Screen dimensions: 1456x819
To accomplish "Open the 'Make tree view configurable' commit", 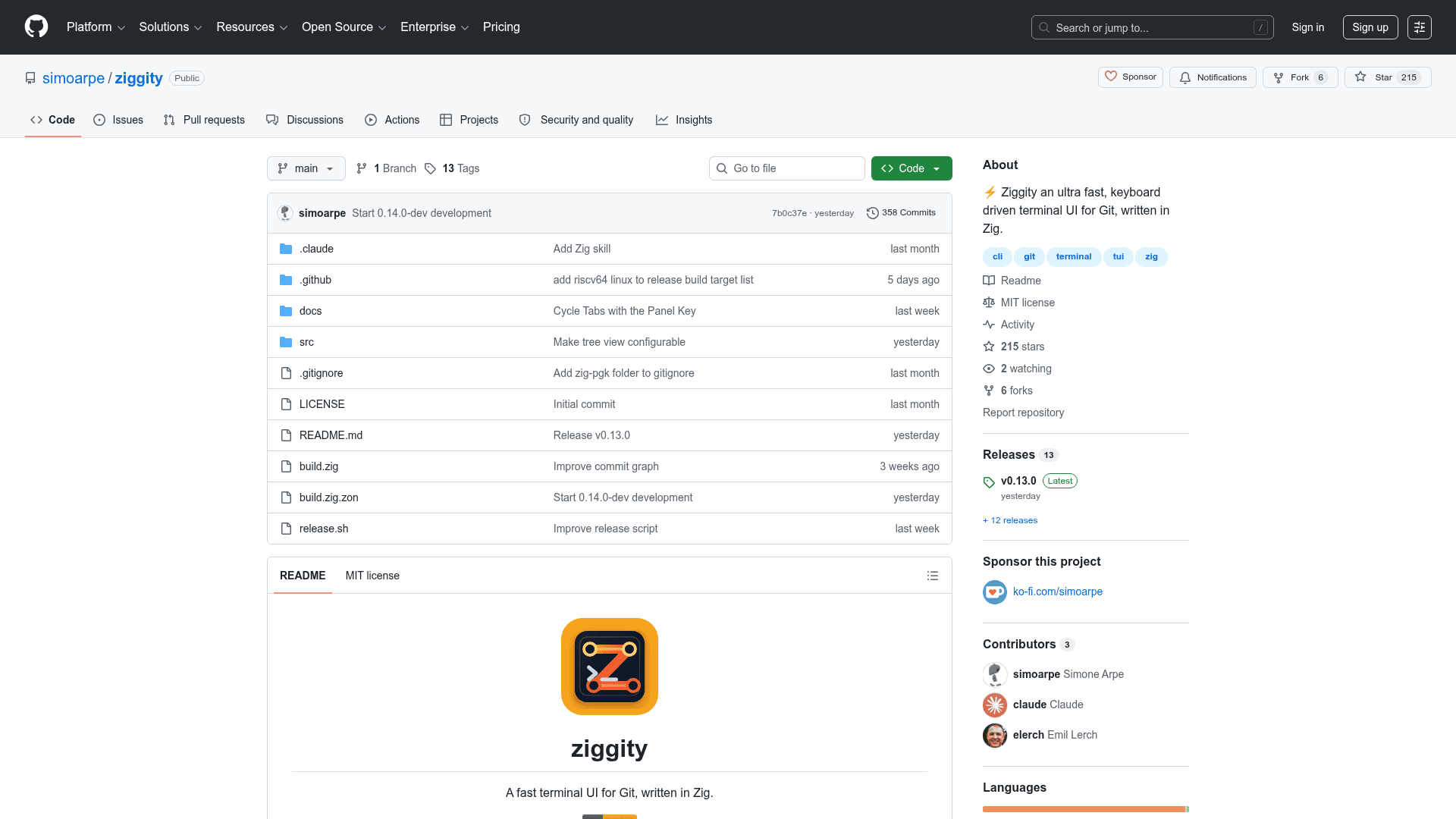I will pyautogui.click(x=620, y=342).
